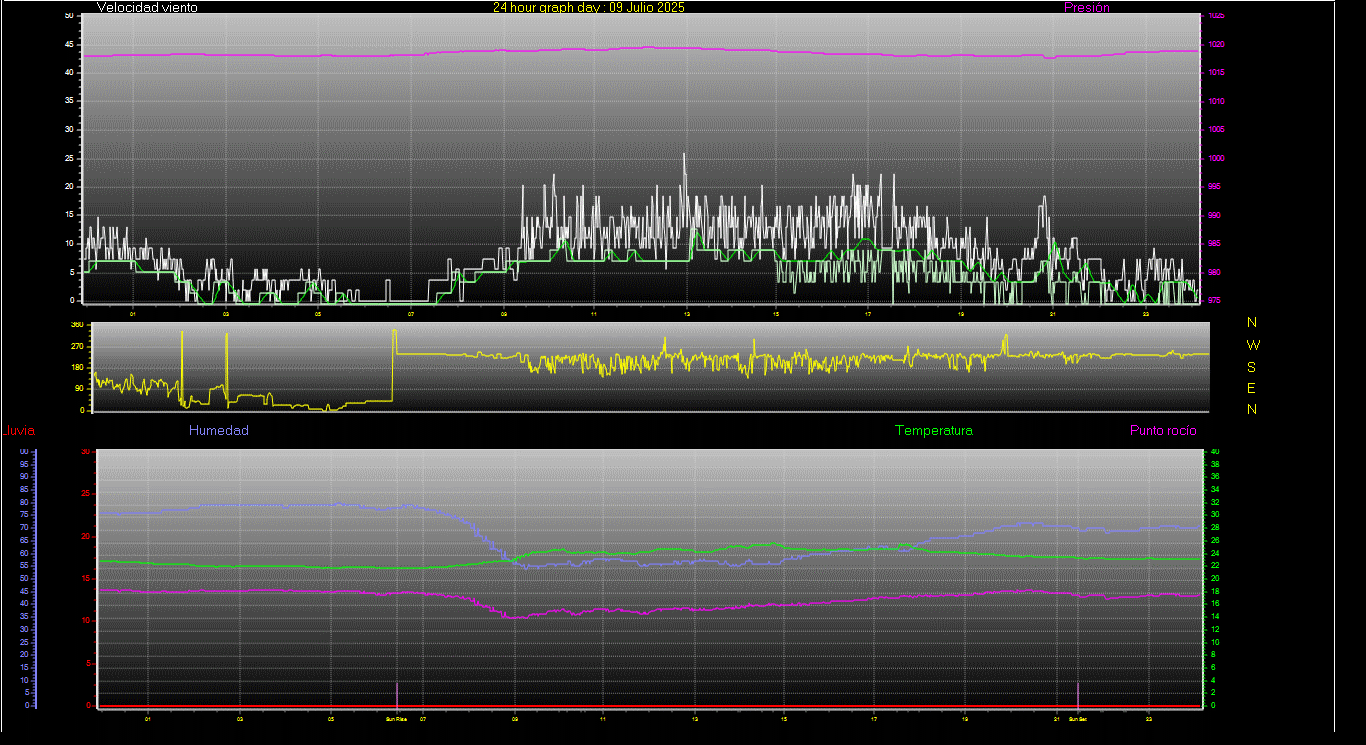Image resolution: width=1366 pixels, height=745 pixels.
Task: Click wind speed axis value 25
Action: point(68,158)
